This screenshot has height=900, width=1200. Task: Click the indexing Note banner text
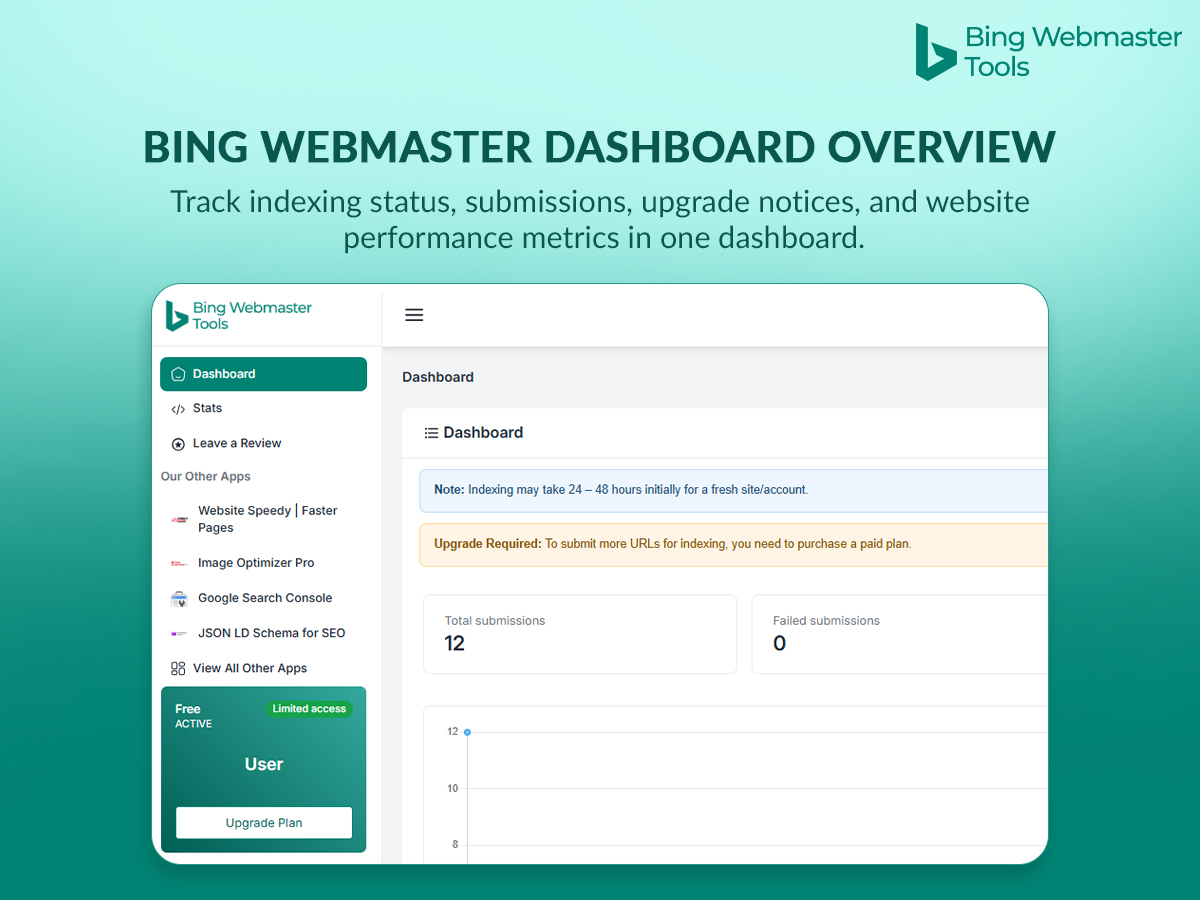point(621,490)
